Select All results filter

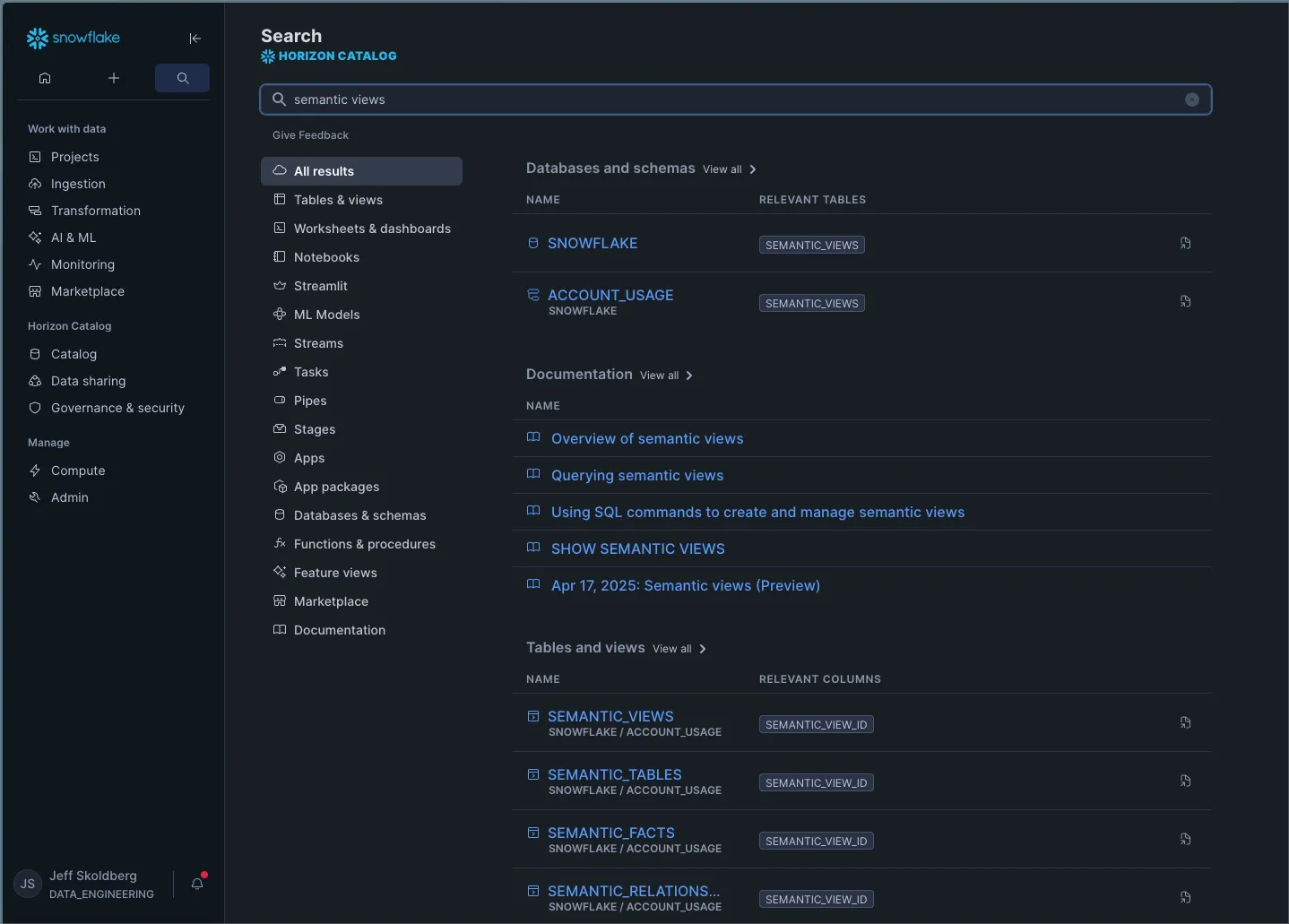(x=361, y=171)
